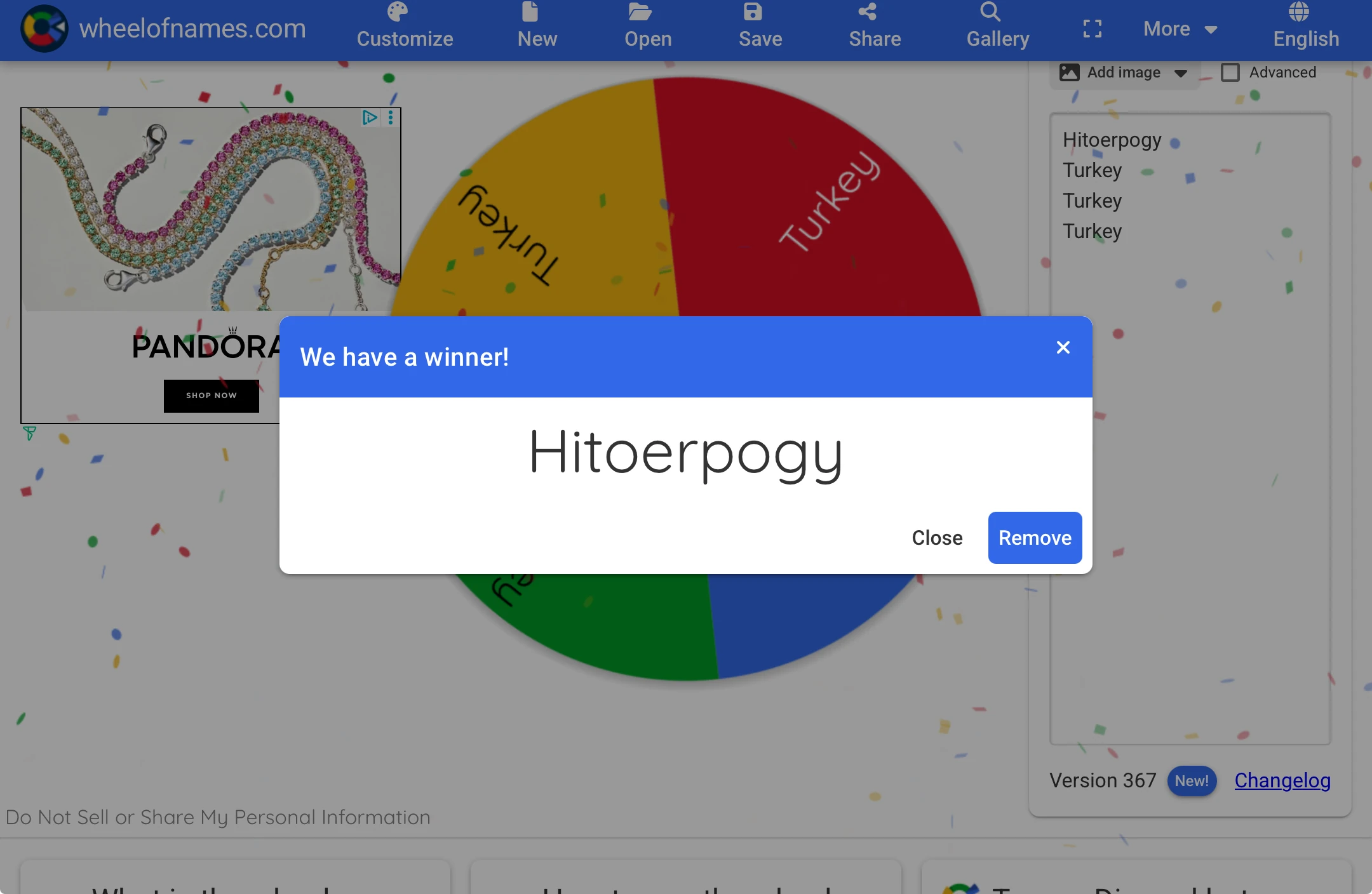Click the wheelofnames logo icon
Image resolution: width=1372 pixels, height=894 pixels.
pos(44,29)
